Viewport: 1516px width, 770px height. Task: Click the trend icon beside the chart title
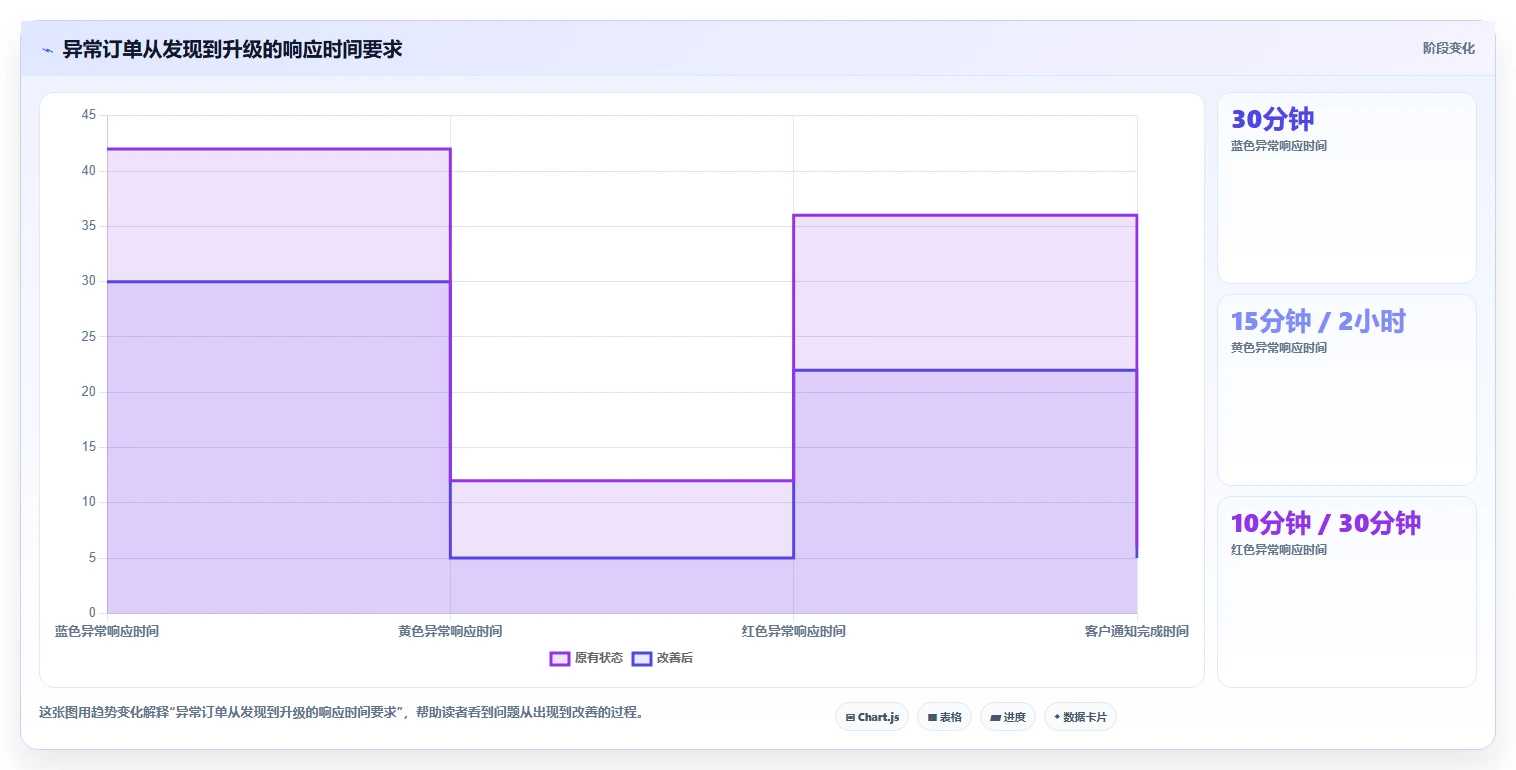(47, 50)
